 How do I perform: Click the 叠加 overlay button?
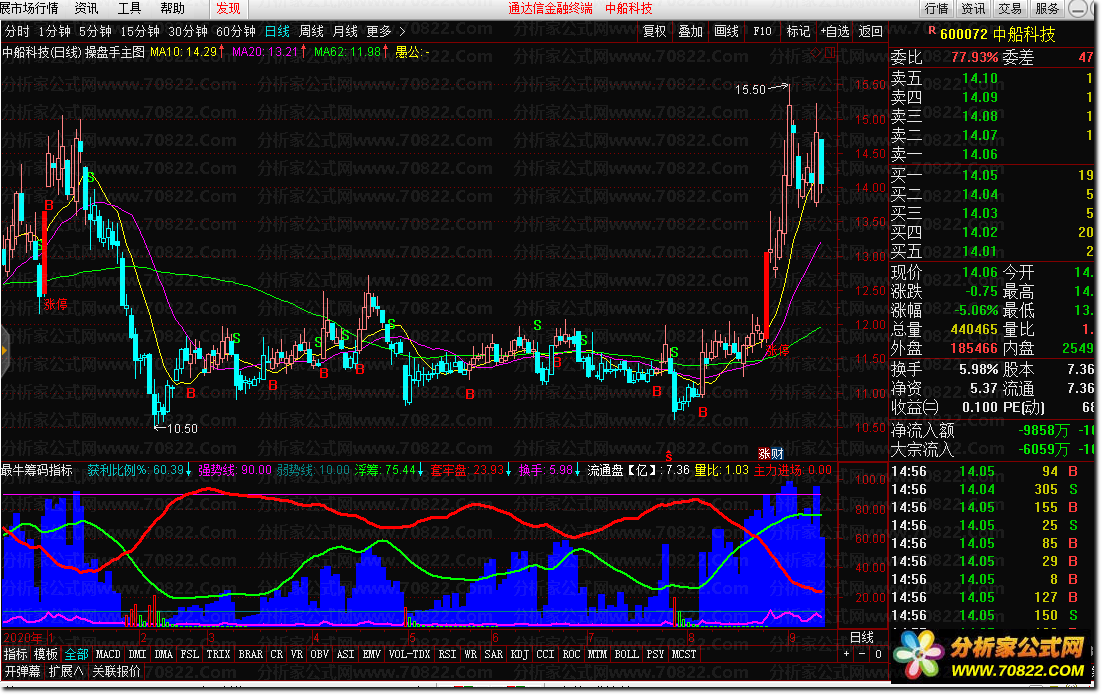tap(690, 32)
